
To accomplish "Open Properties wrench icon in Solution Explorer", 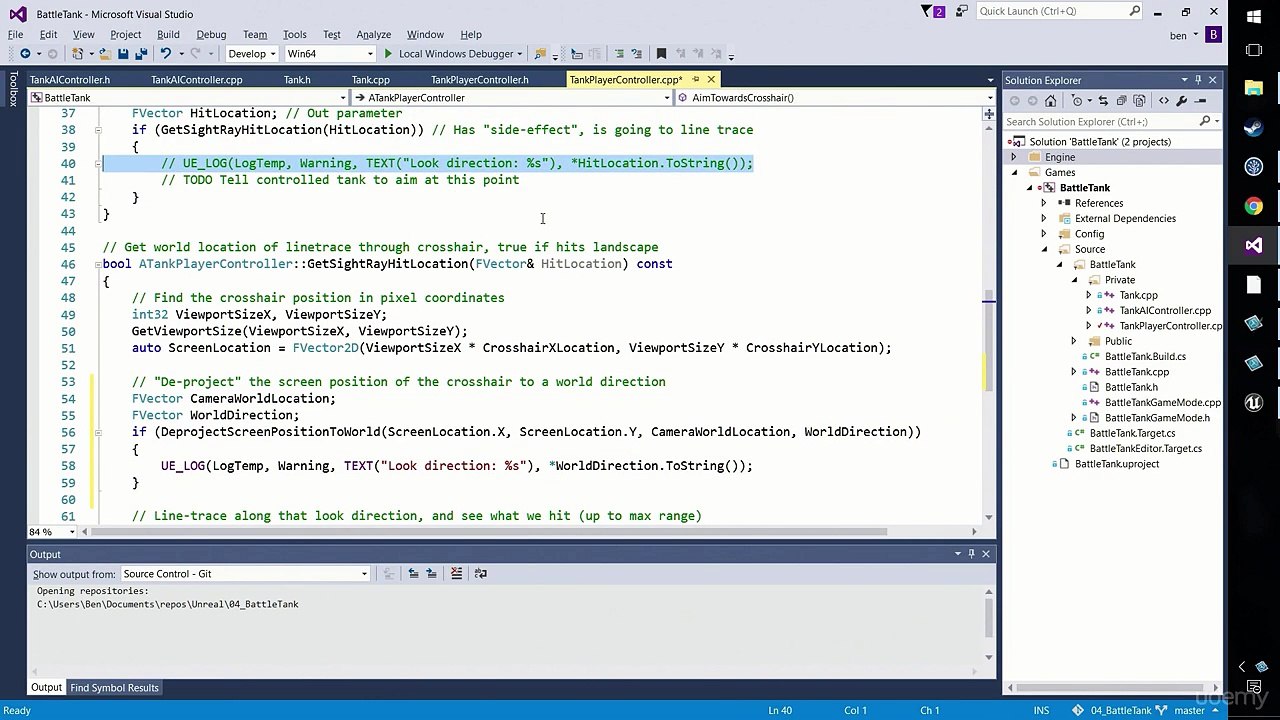I will (1182, 101).
